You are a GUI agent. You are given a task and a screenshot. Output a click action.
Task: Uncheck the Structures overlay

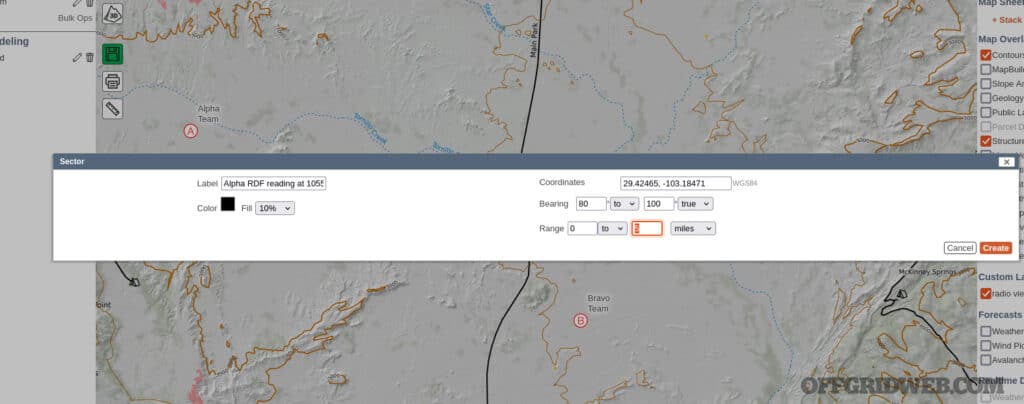point(985,141)
